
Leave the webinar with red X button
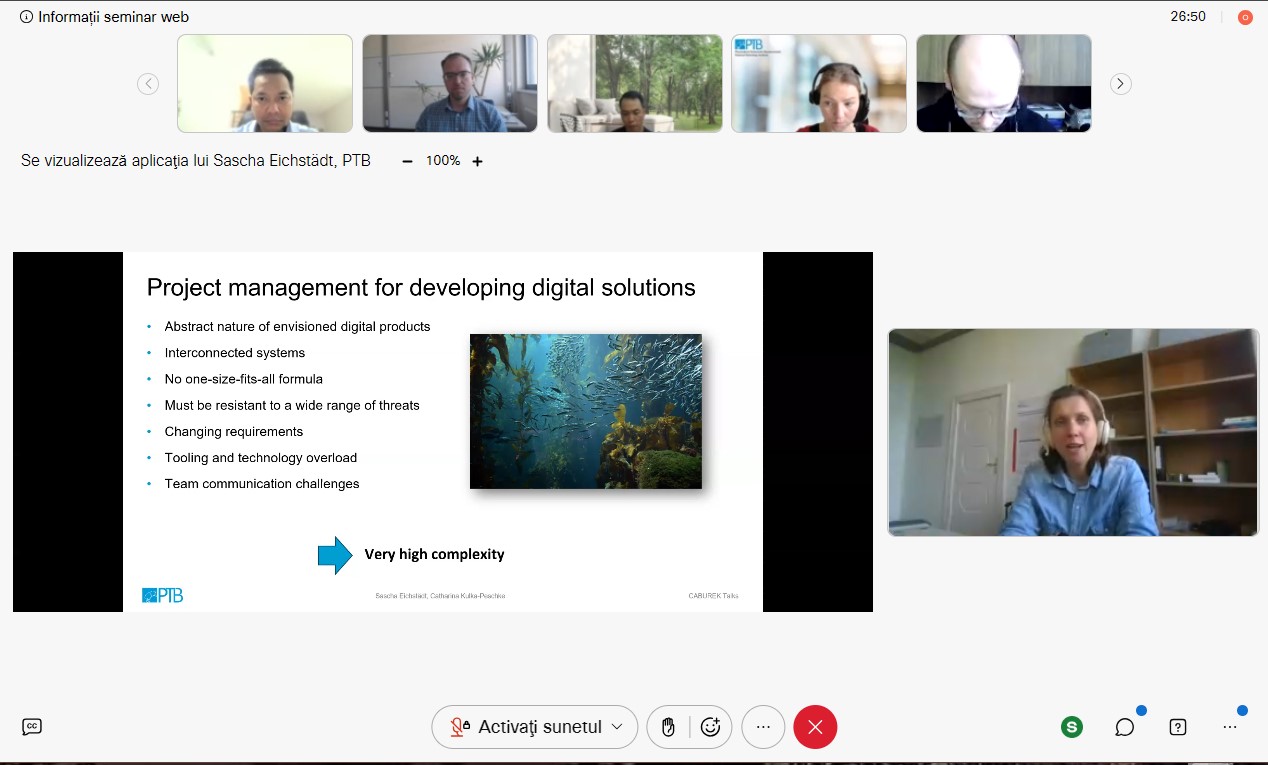[815, 727]
